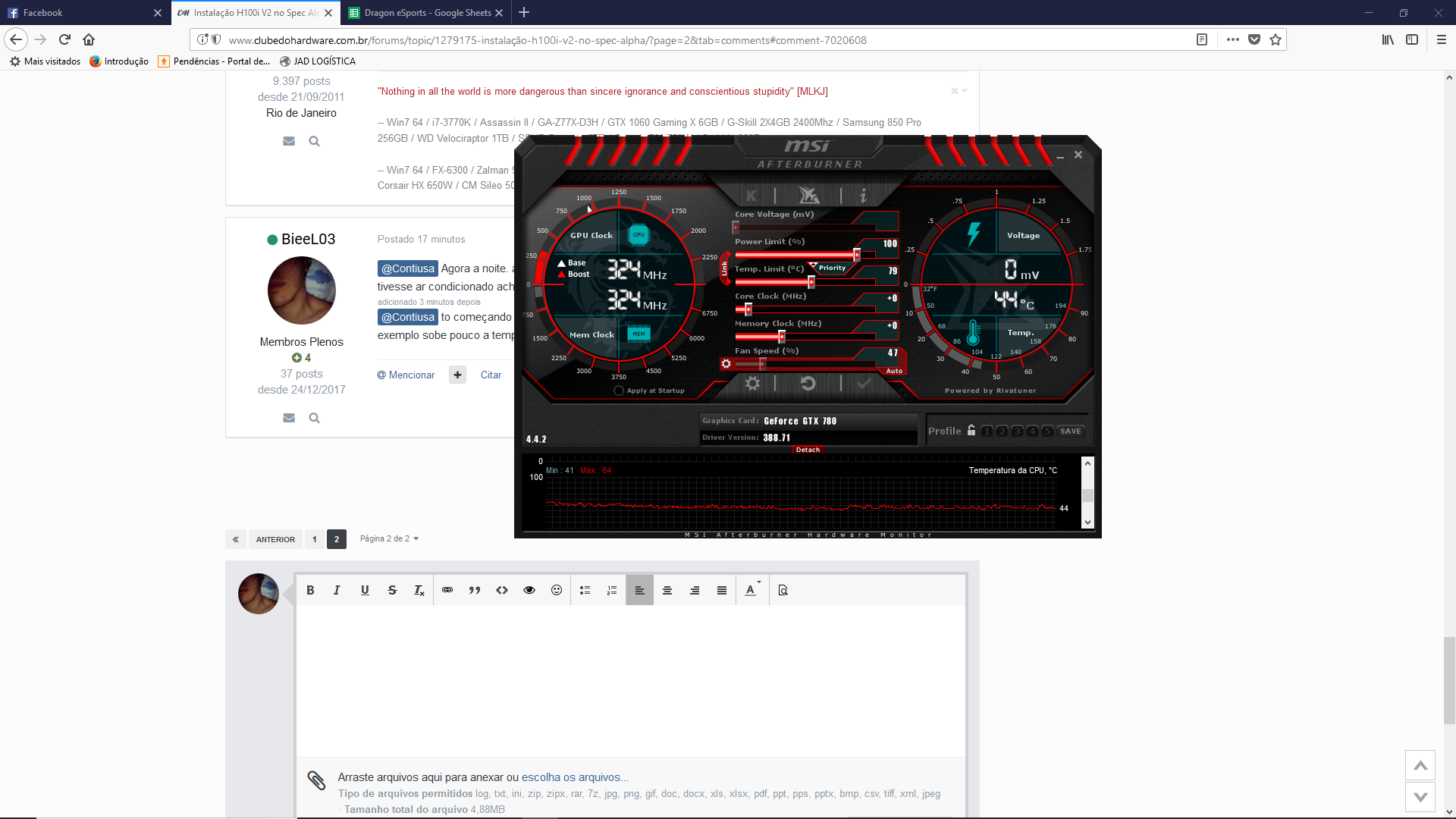Open emoji picker in editor
The height and width of the screenshot is (819, 1456).
[x=557, y=590]
